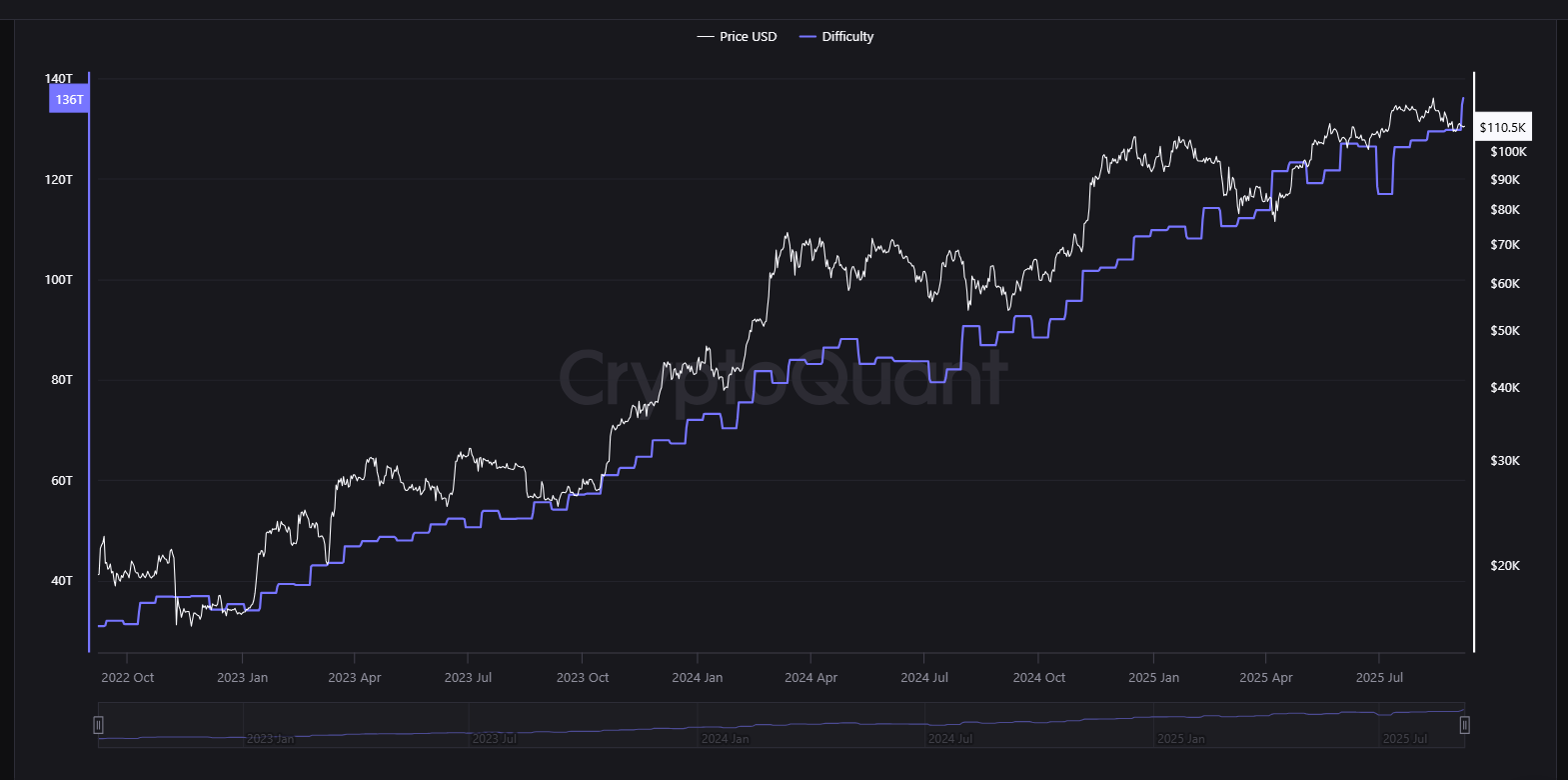Click the 2022 Oct x-axis label
Screen dimensions: 1568x780
pos(128,678)
